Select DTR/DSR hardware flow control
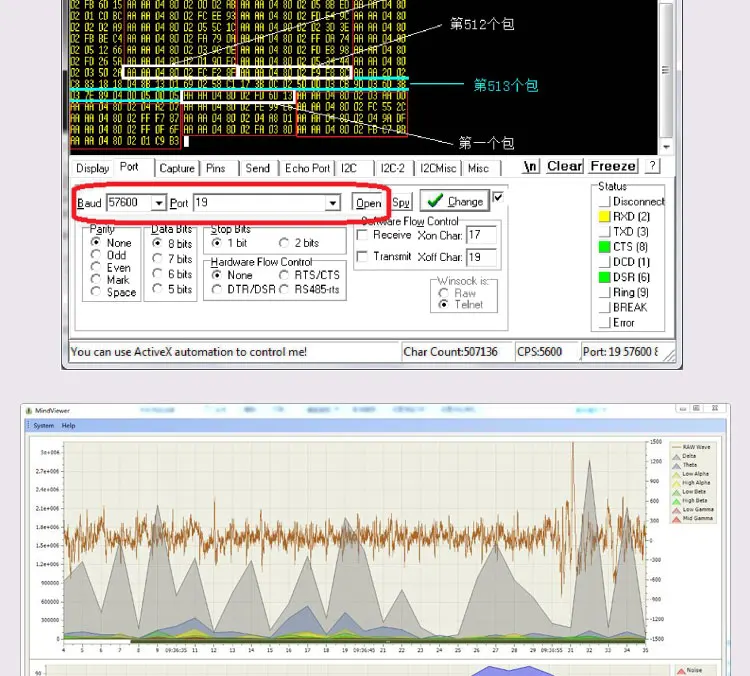The width and height of the screenshot is (750, 676). pos(243,289)
